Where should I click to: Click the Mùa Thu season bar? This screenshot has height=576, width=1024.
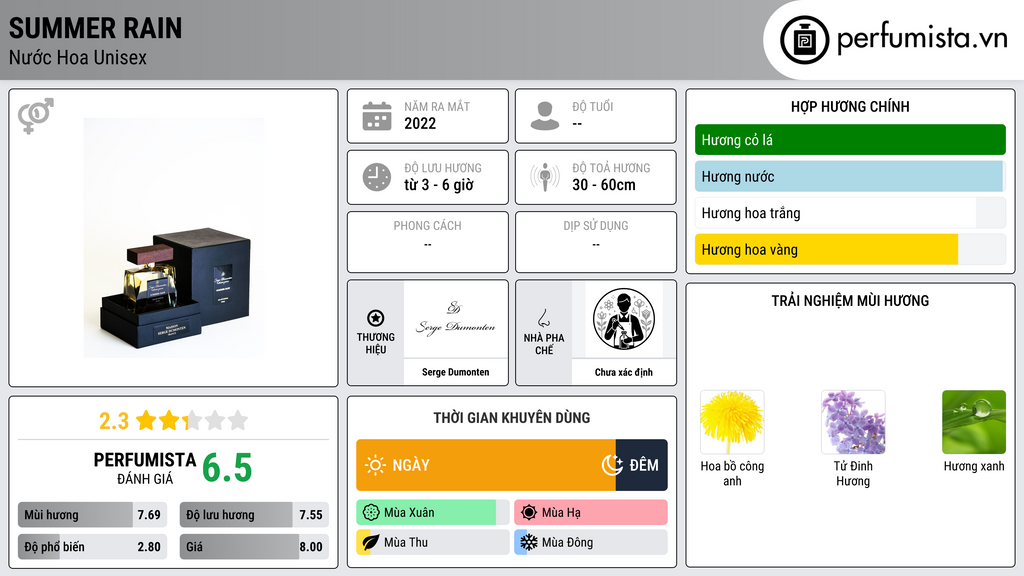pyautogui.click(x=433, y=542)
